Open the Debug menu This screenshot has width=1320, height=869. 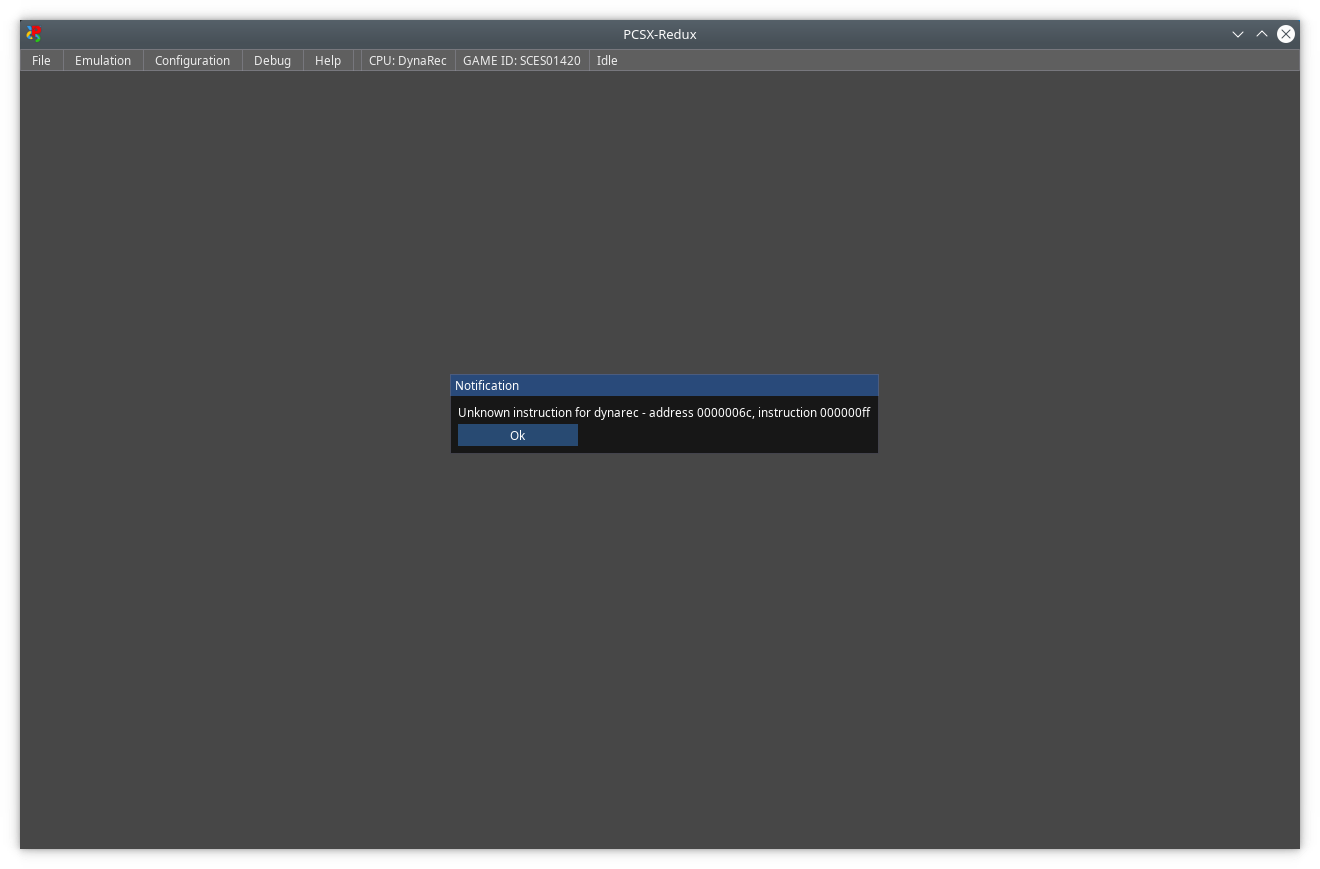click(271, 60)
